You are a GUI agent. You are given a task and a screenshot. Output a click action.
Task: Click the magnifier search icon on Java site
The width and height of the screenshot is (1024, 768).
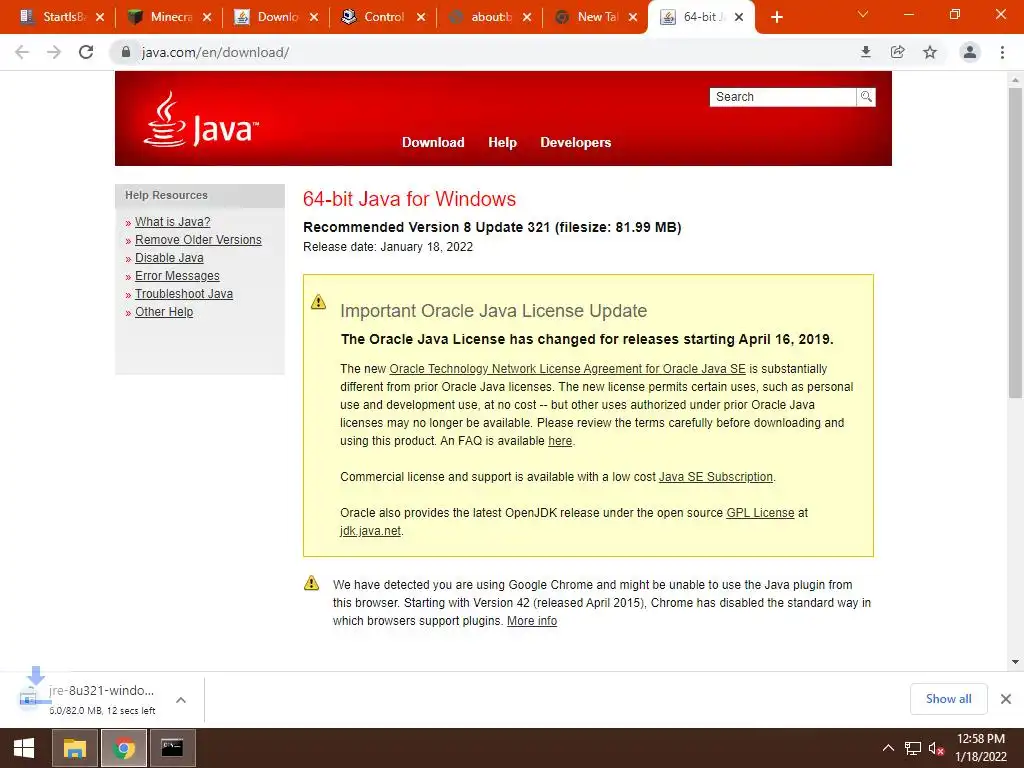[866, 97]
